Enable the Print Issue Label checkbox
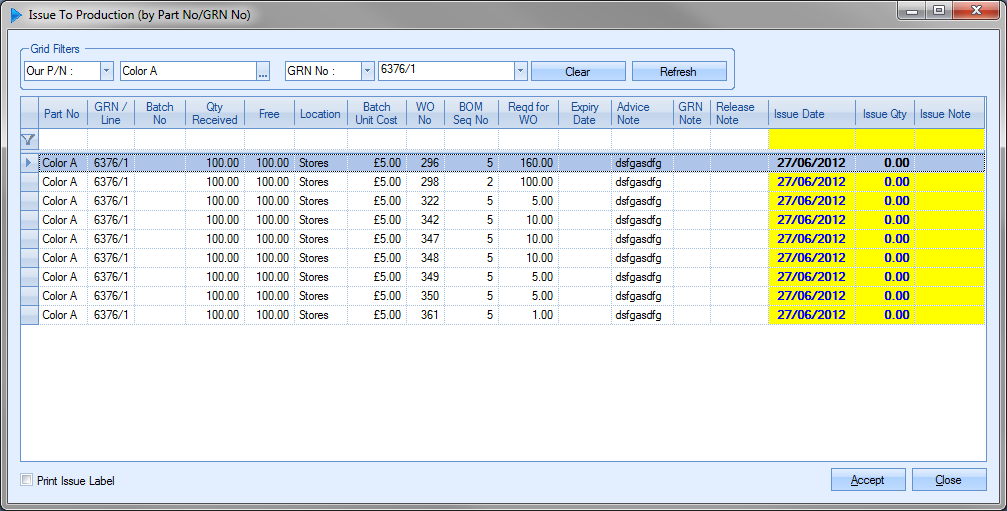The image size is (1007, 511). tap(27, 480)
